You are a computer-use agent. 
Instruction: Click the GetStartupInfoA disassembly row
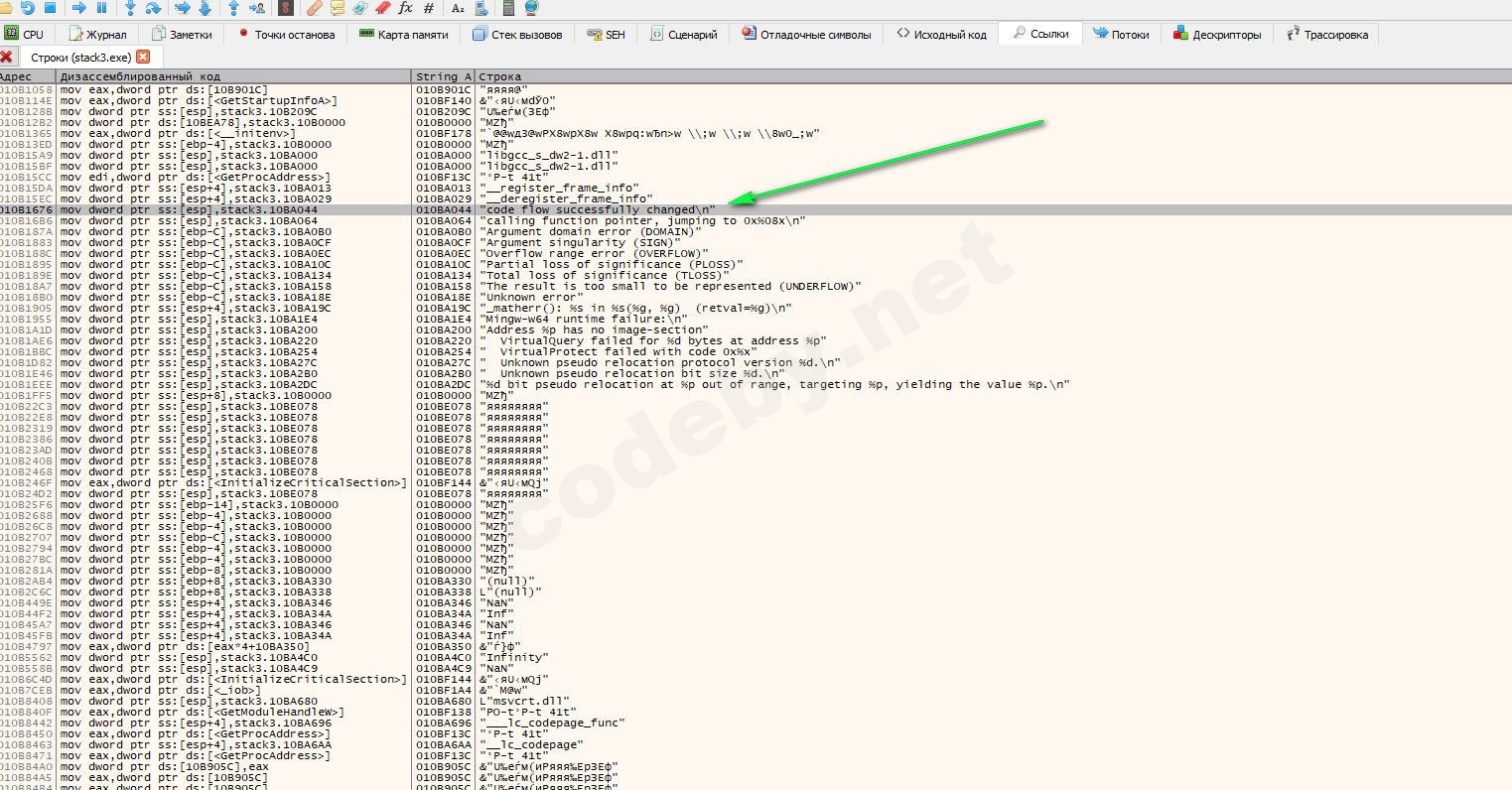pyautogui.click(x=199, y=101)
